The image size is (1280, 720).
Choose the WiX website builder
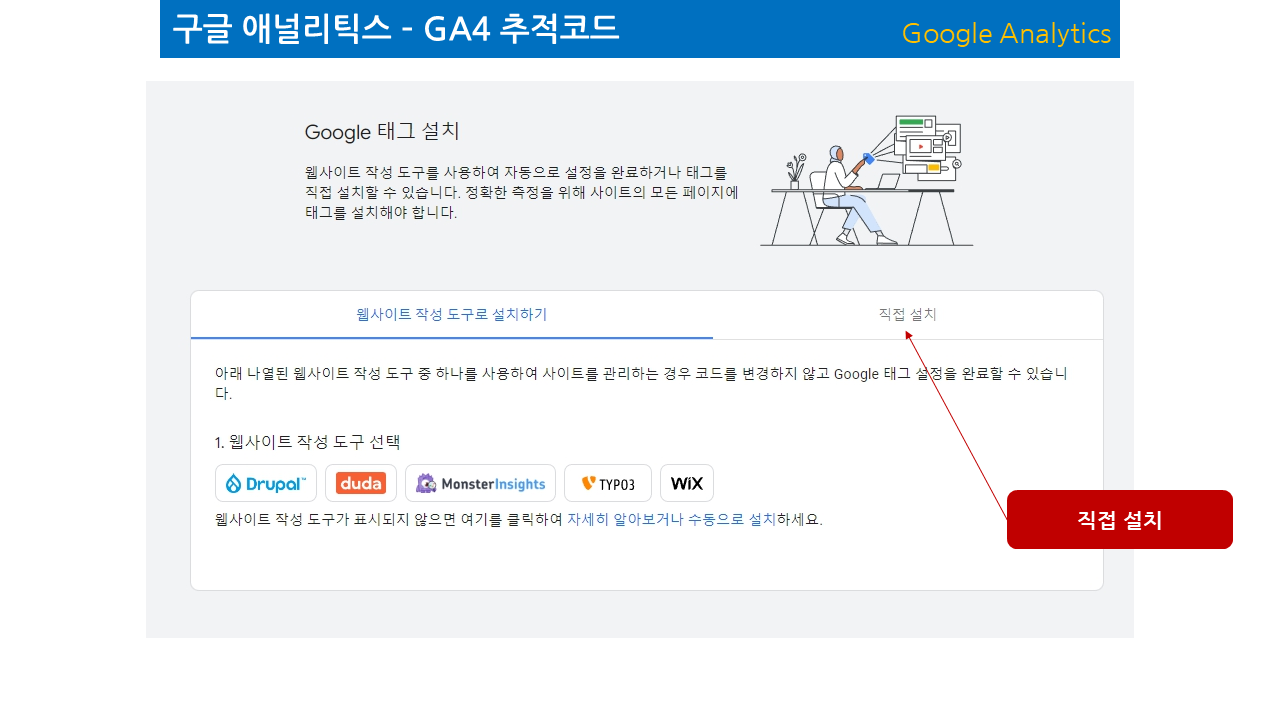coord(687,483)
